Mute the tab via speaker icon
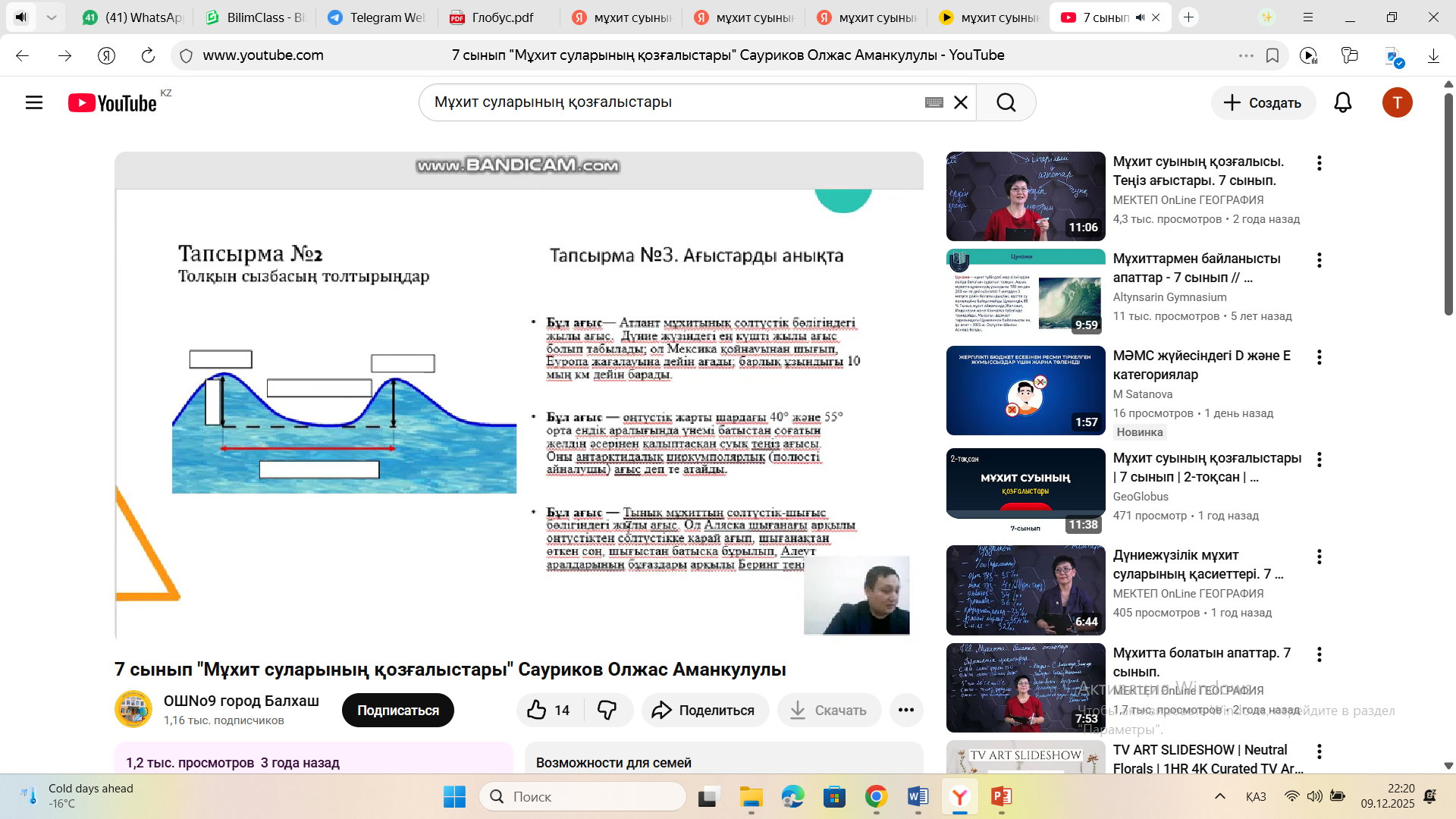1456x819 pixels. click(1140, 17)
